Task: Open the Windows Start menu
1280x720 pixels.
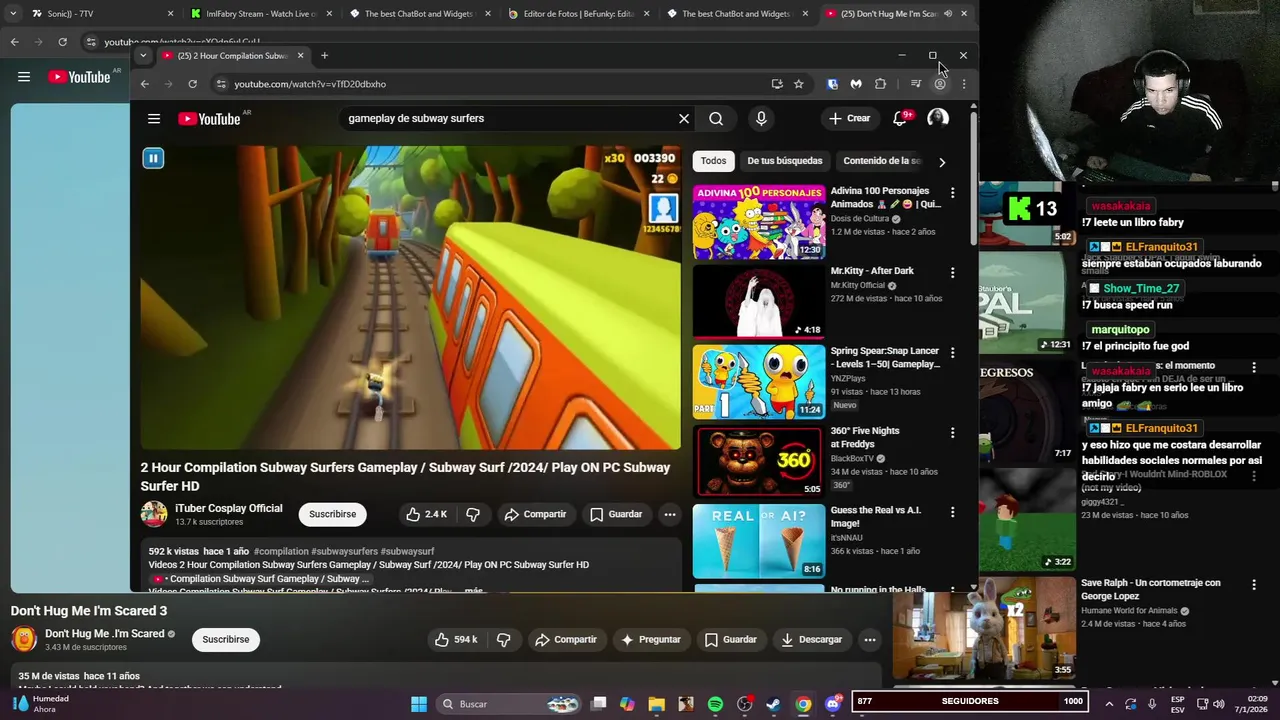Action: tap(419, 704)
